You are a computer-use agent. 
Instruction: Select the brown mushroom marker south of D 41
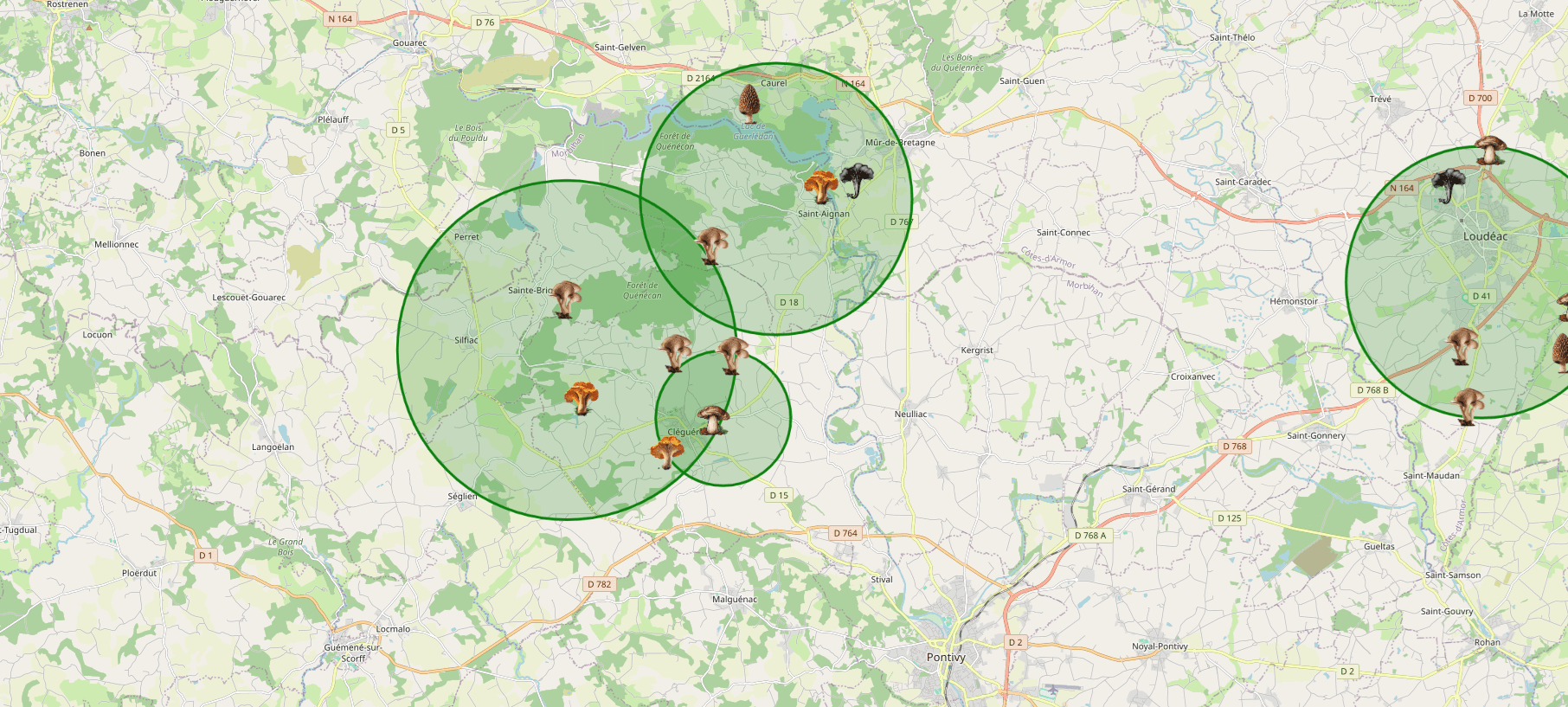(1463, 345)
